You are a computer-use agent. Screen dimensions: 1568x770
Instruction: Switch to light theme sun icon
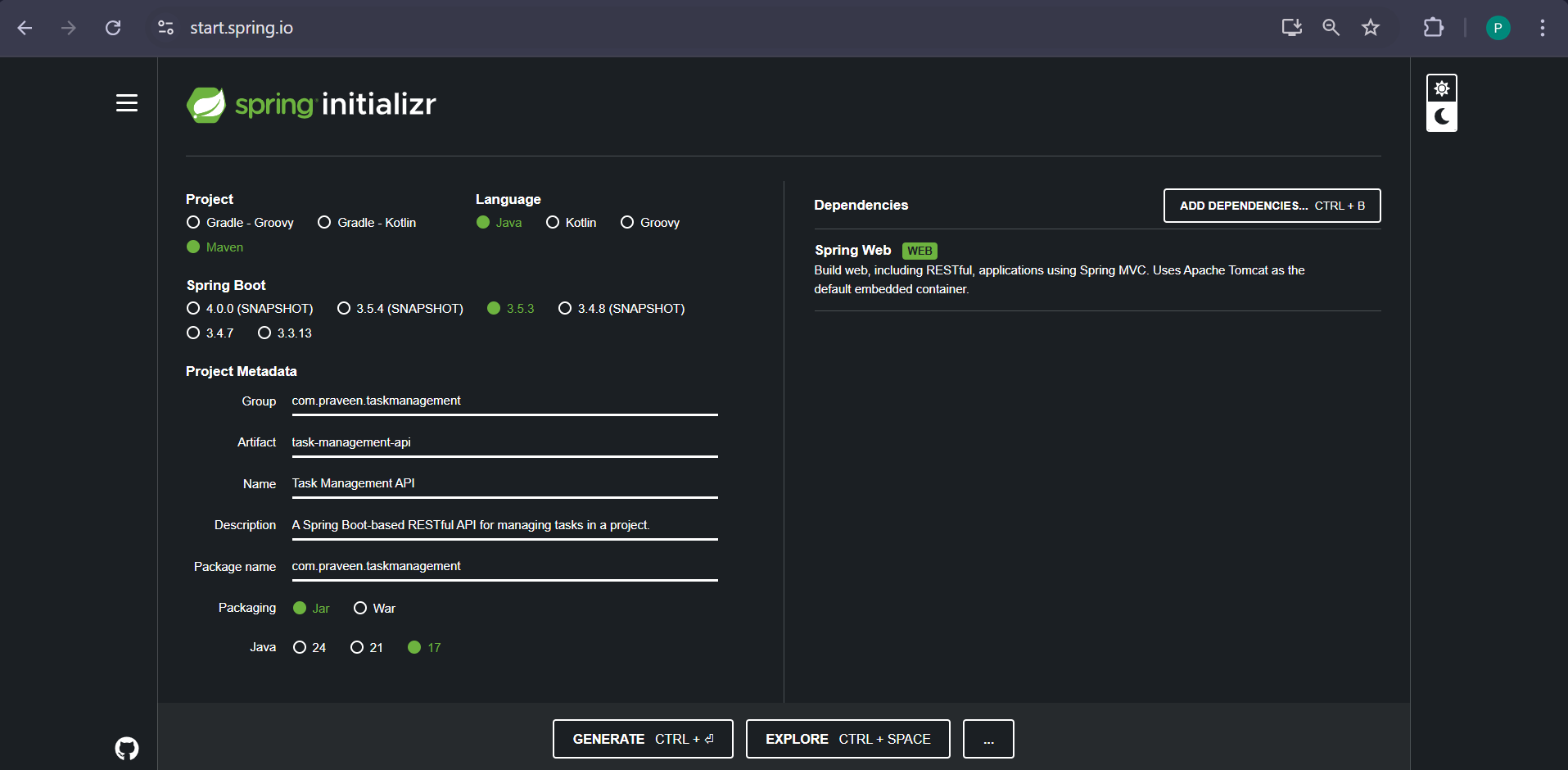coord(1442,88)
